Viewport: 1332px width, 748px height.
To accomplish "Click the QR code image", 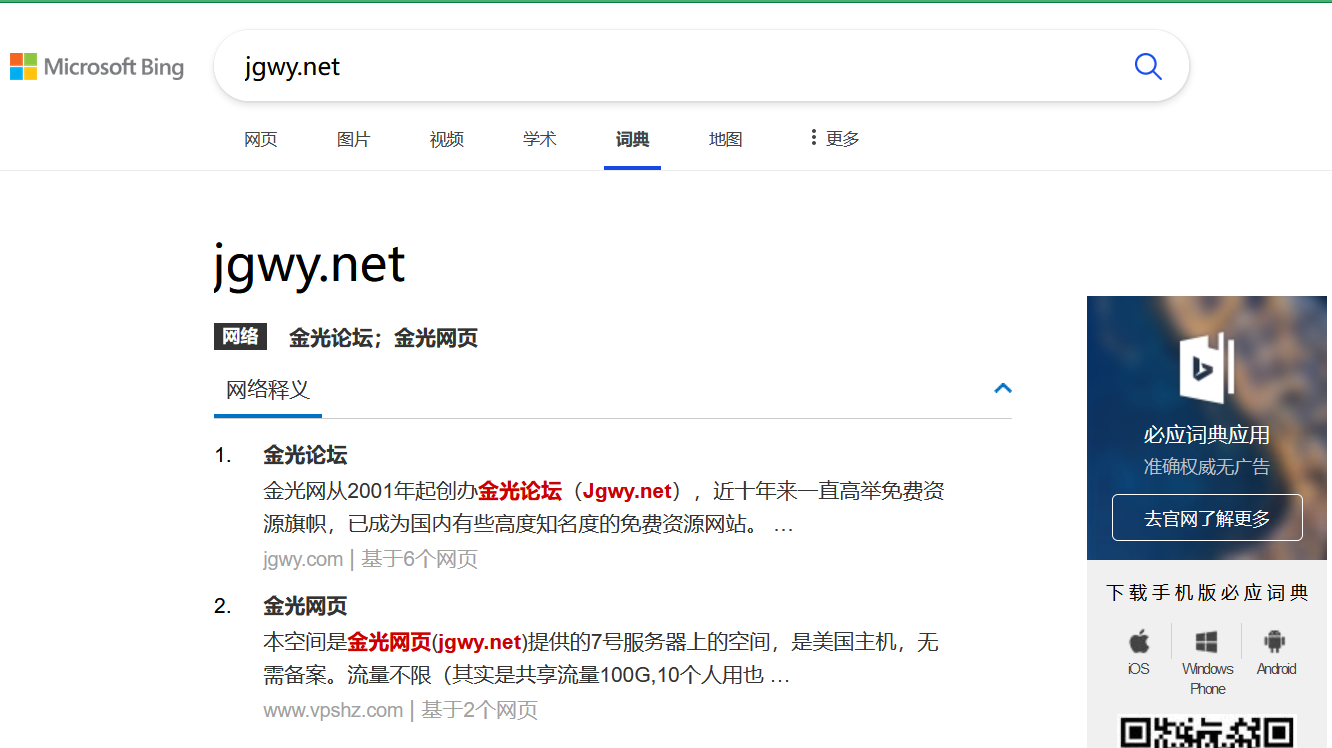I will coord(1207,733).
